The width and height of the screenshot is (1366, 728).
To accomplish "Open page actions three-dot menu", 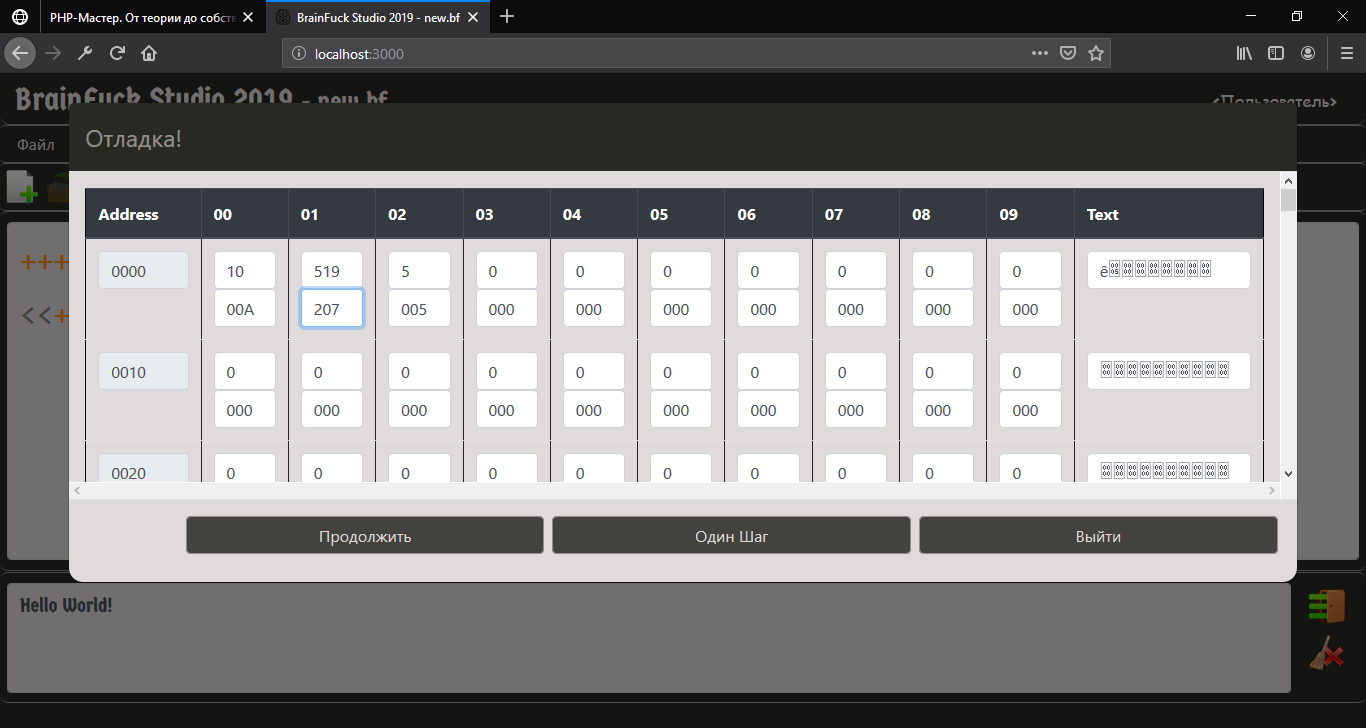I will click(x=1040, y=53).
